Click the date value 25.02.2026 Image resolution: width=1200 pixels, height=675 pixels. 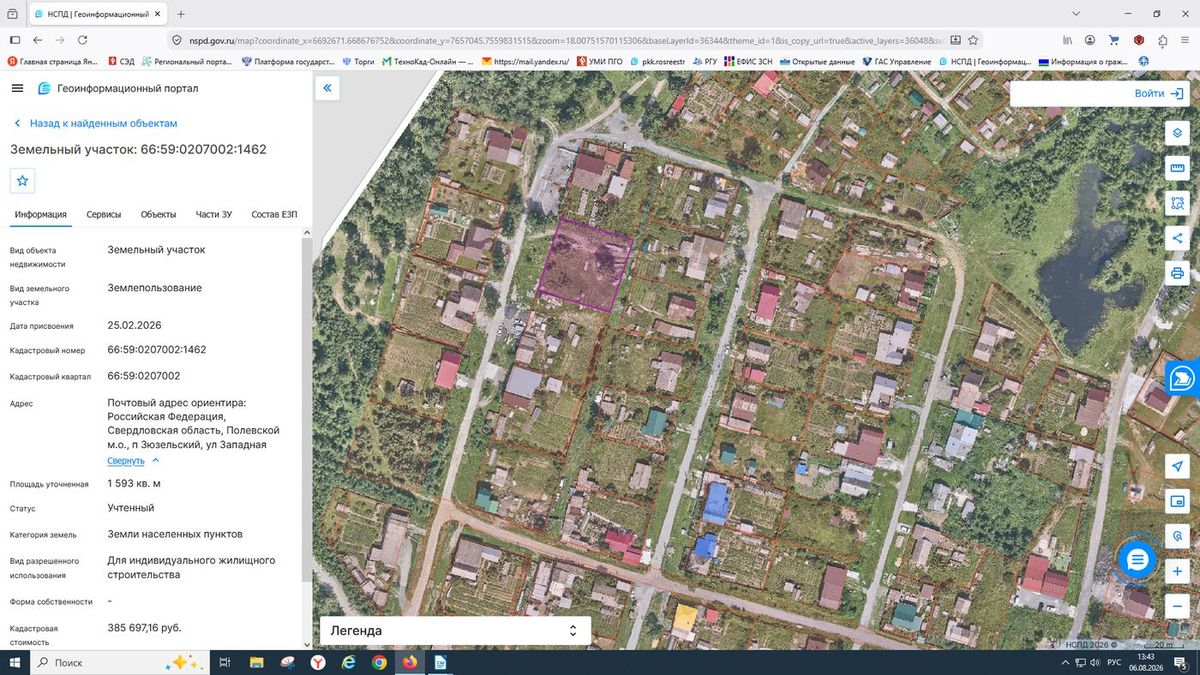134,326
